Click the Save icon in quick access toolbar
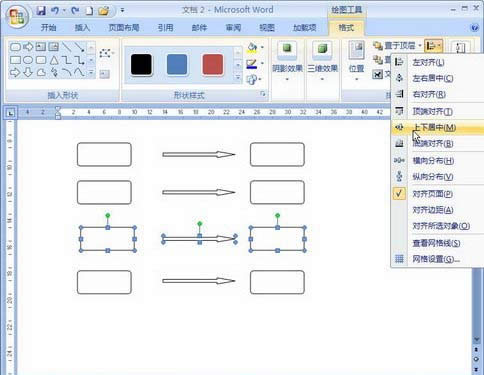484x375 pixels. (41, 11)
